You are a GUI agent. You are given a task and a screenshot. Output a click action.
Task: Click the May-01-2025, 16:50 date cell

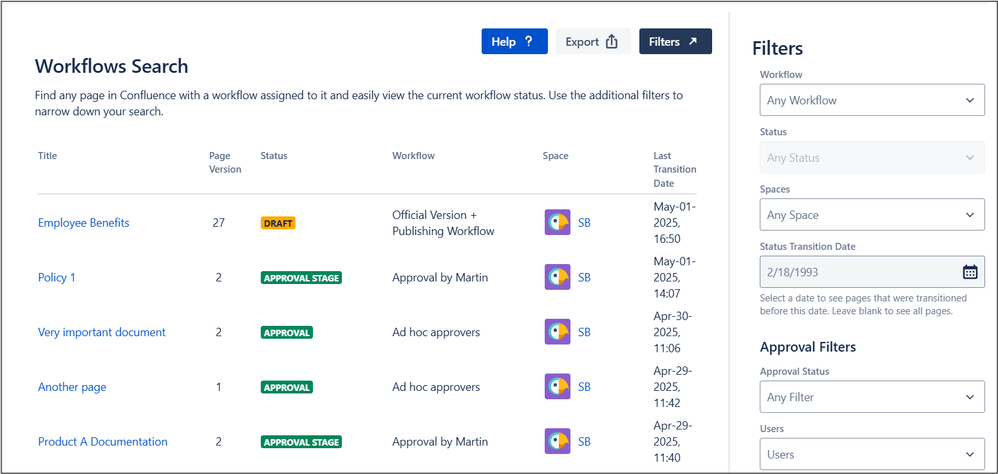tap(675, 223)
